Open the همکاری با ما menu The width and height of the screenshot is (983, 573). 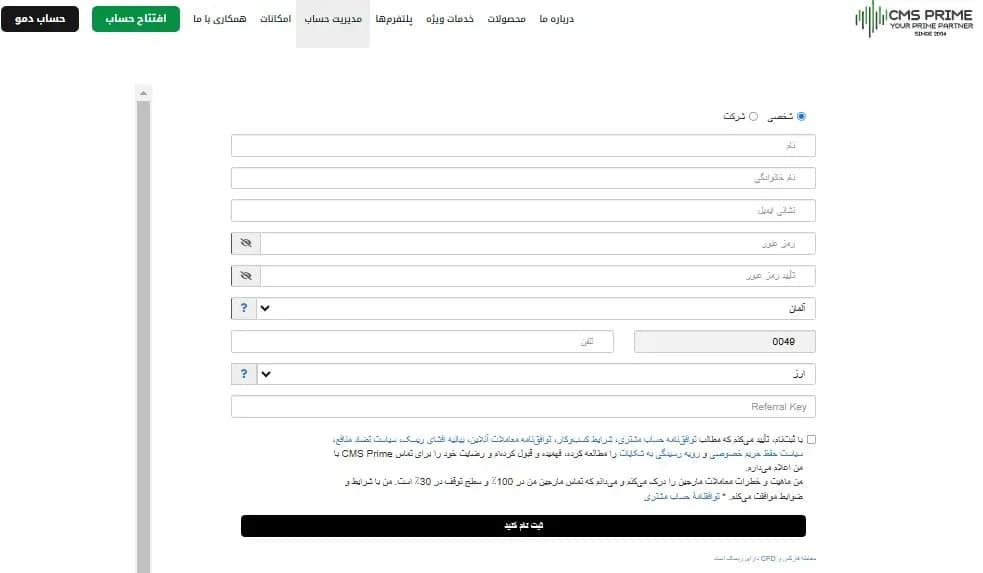219,19
